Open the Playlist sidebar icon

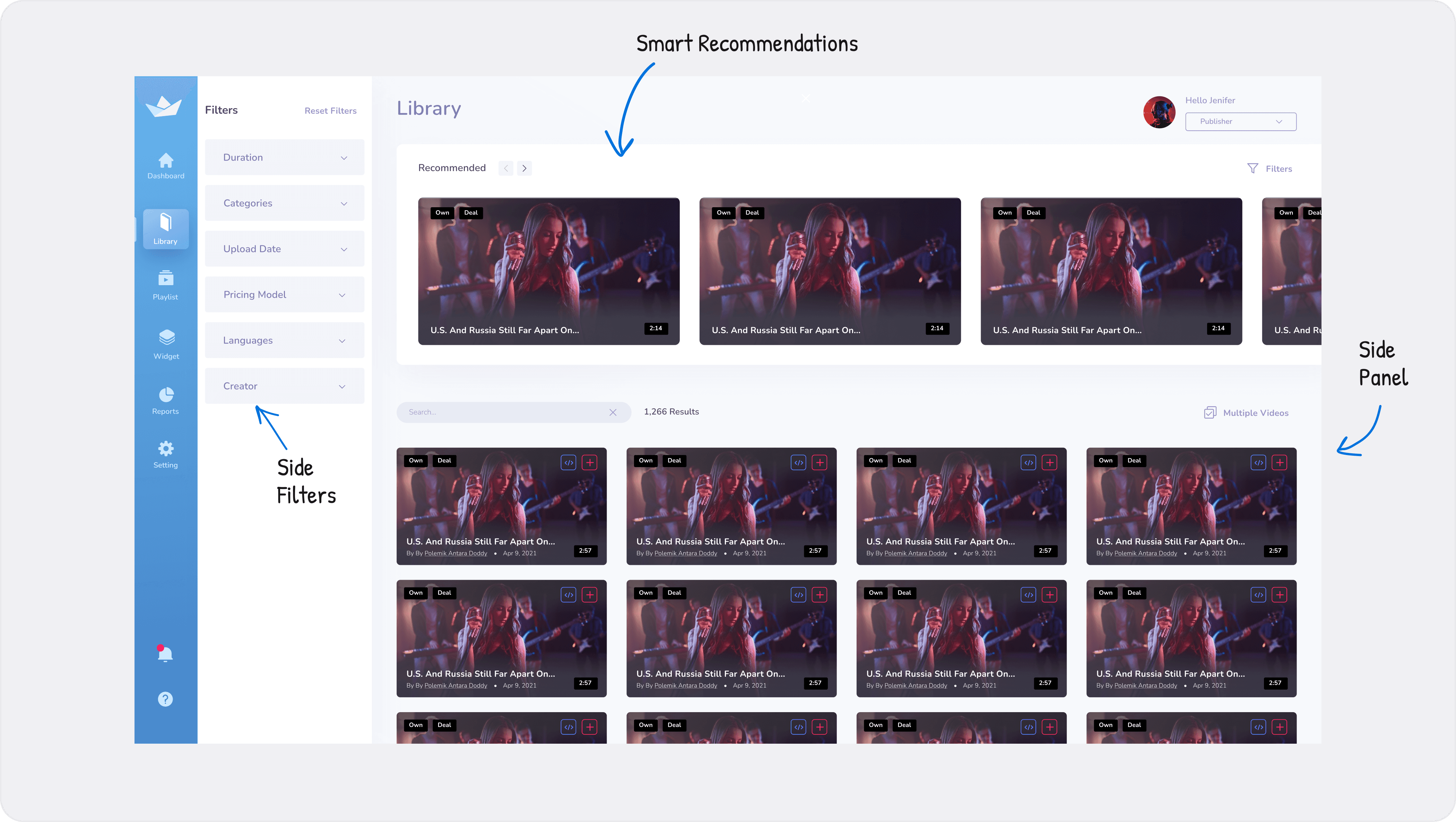pyautogui.click(x=166, y=279)
